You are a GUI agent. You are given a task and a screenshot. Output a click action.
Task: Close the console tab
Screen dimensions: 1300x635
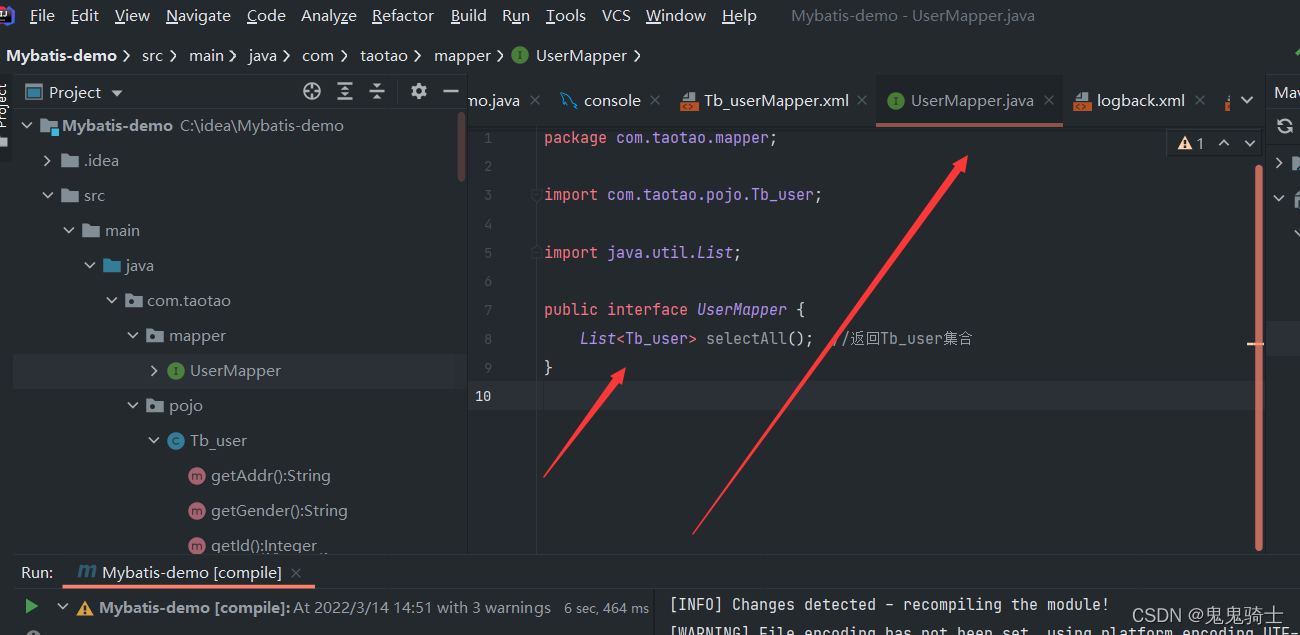point(655,101)
